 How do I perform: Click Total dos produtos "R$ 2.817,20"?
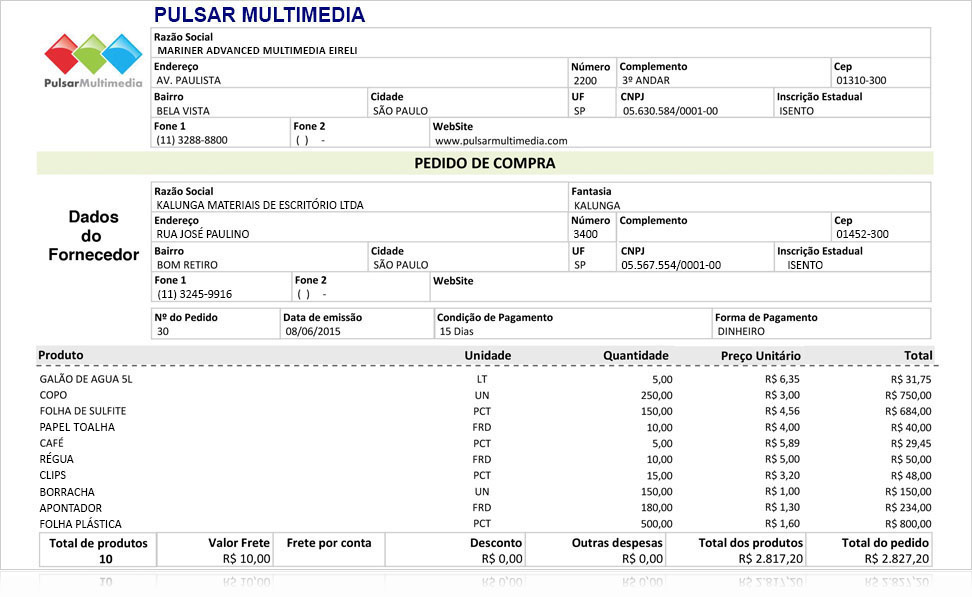[x=771, y=559]
